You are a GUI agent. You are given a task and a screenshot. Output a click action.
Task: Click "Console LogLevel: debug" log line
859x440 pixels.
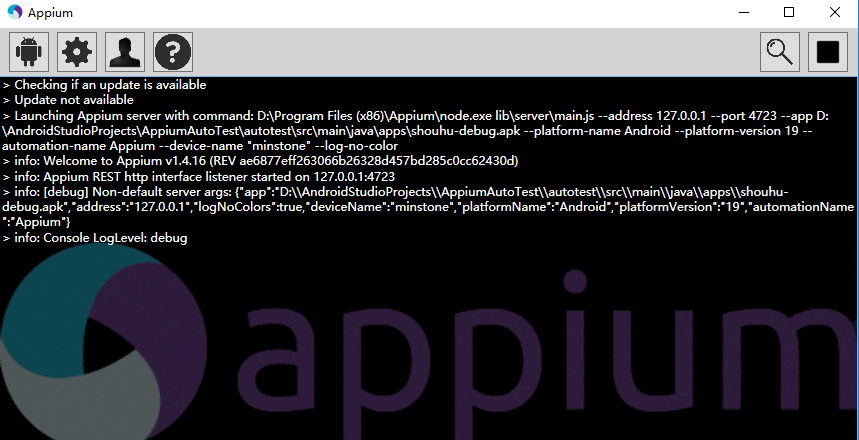(x=95, y=238)
